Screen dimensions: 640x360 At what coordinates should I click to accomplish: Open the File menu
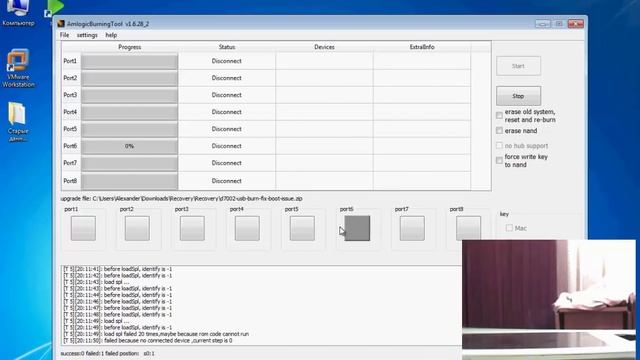pos(64,35)
